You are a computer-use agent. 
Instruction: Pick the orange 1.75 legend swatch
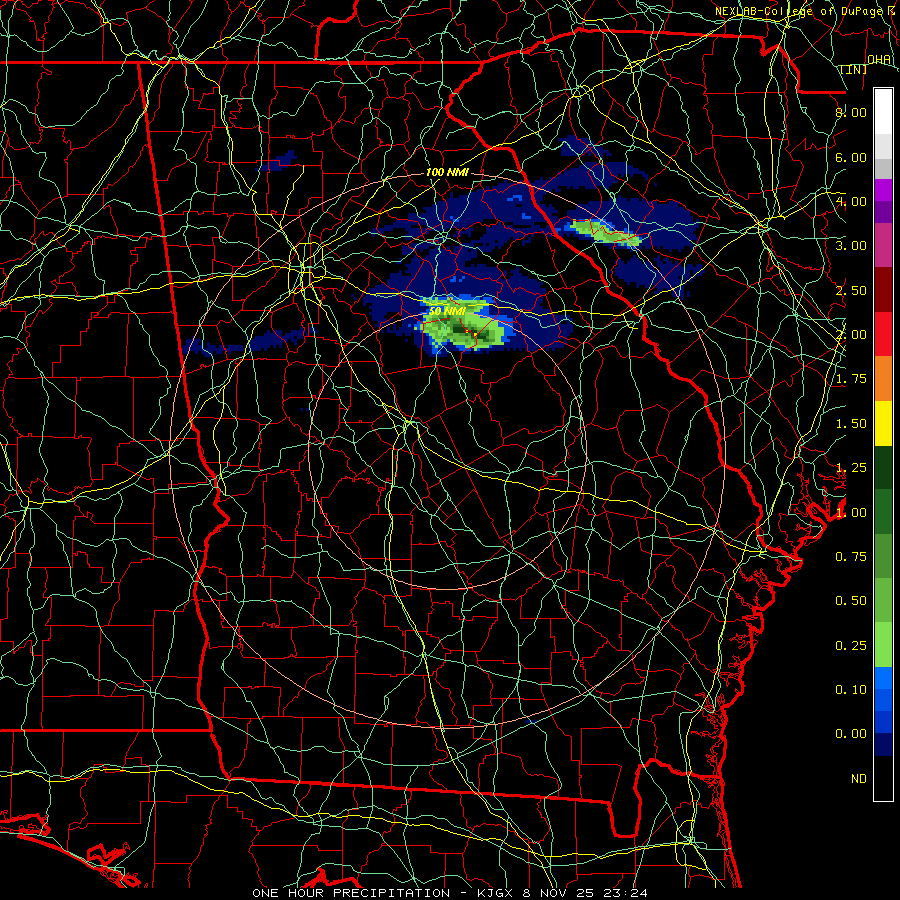(x=883, y=379)
